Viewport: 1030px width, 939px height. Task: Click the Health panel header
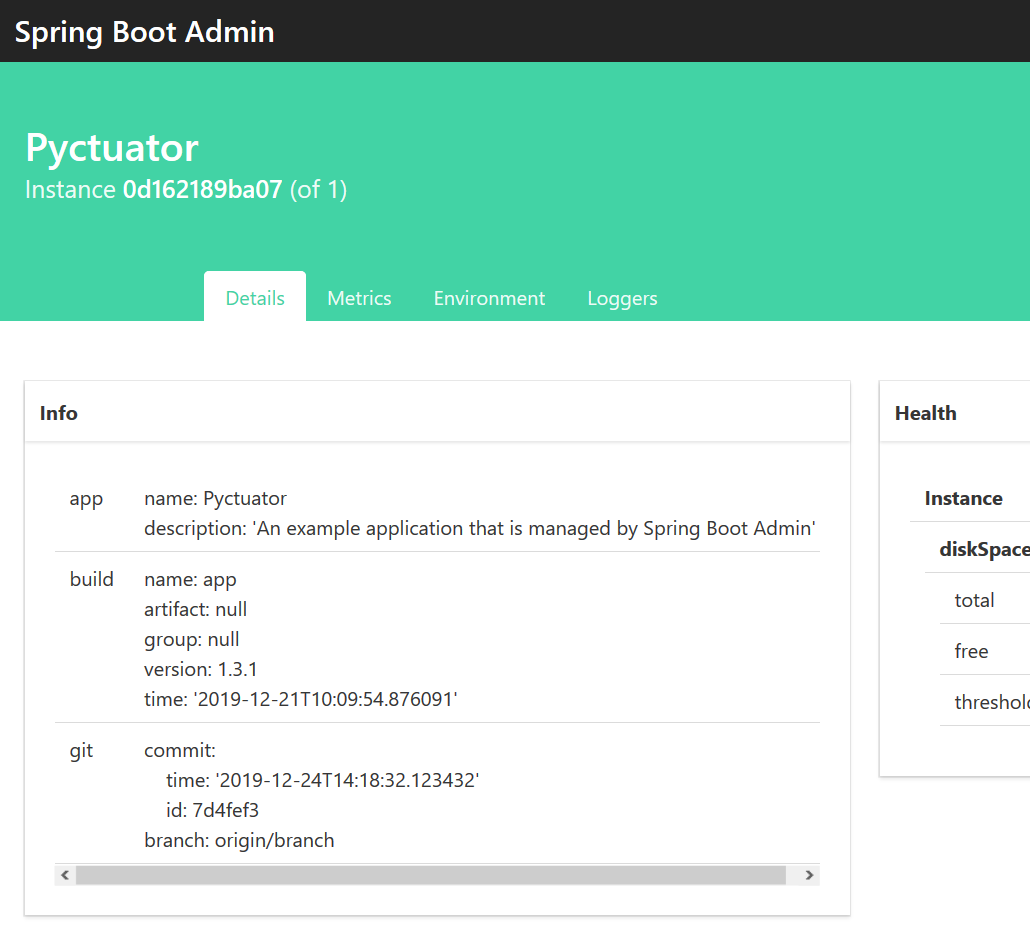coord(955,412)
